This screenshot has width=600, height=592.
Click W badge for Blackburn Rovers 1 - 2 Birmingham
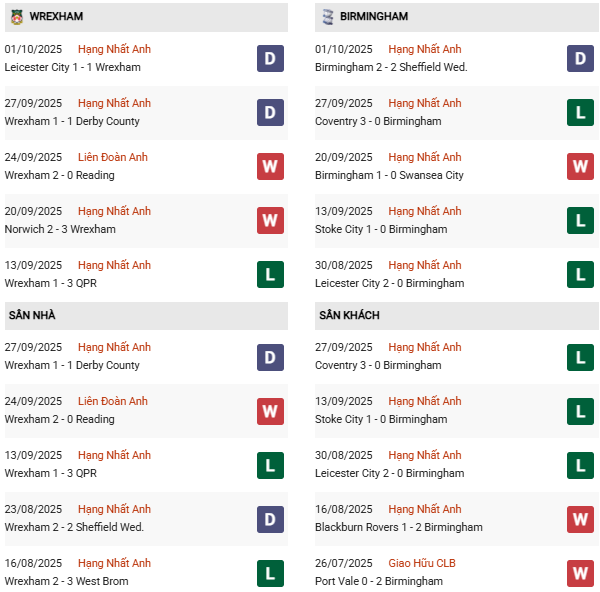click(581, 519)
